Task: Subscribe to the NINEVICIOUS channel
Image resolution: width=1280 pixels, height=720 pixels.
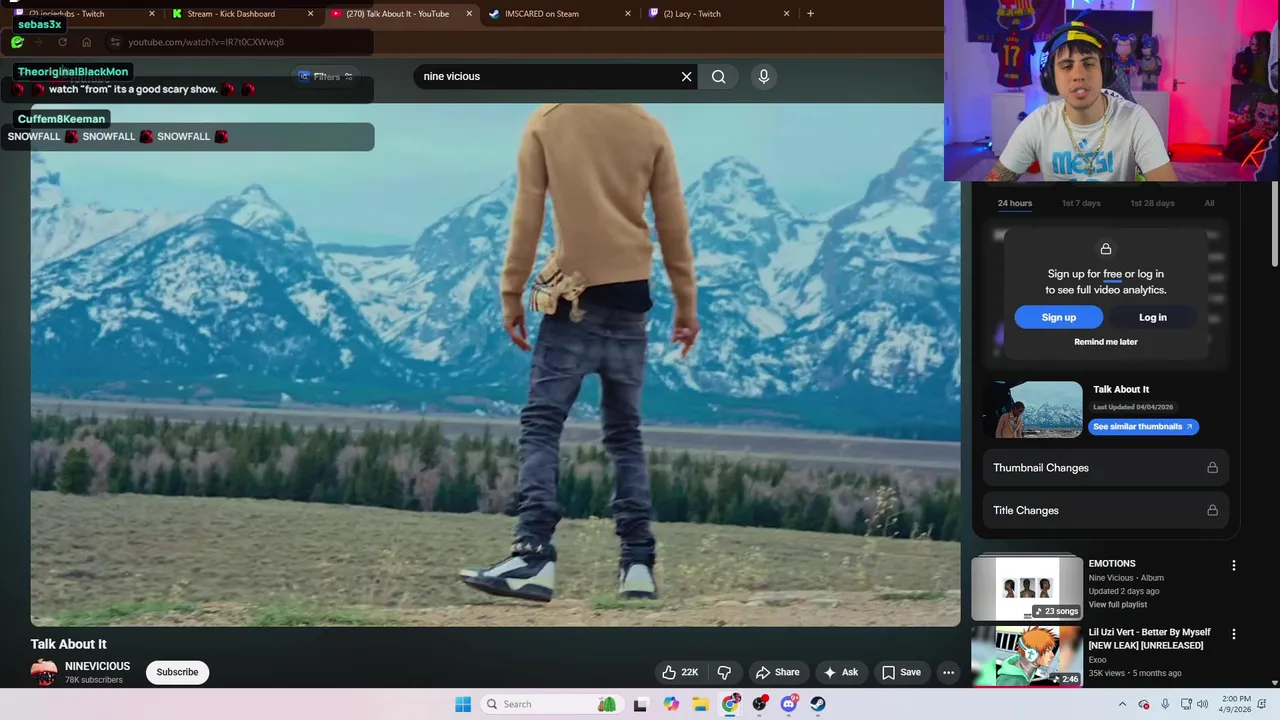Action: coord(177,672)
